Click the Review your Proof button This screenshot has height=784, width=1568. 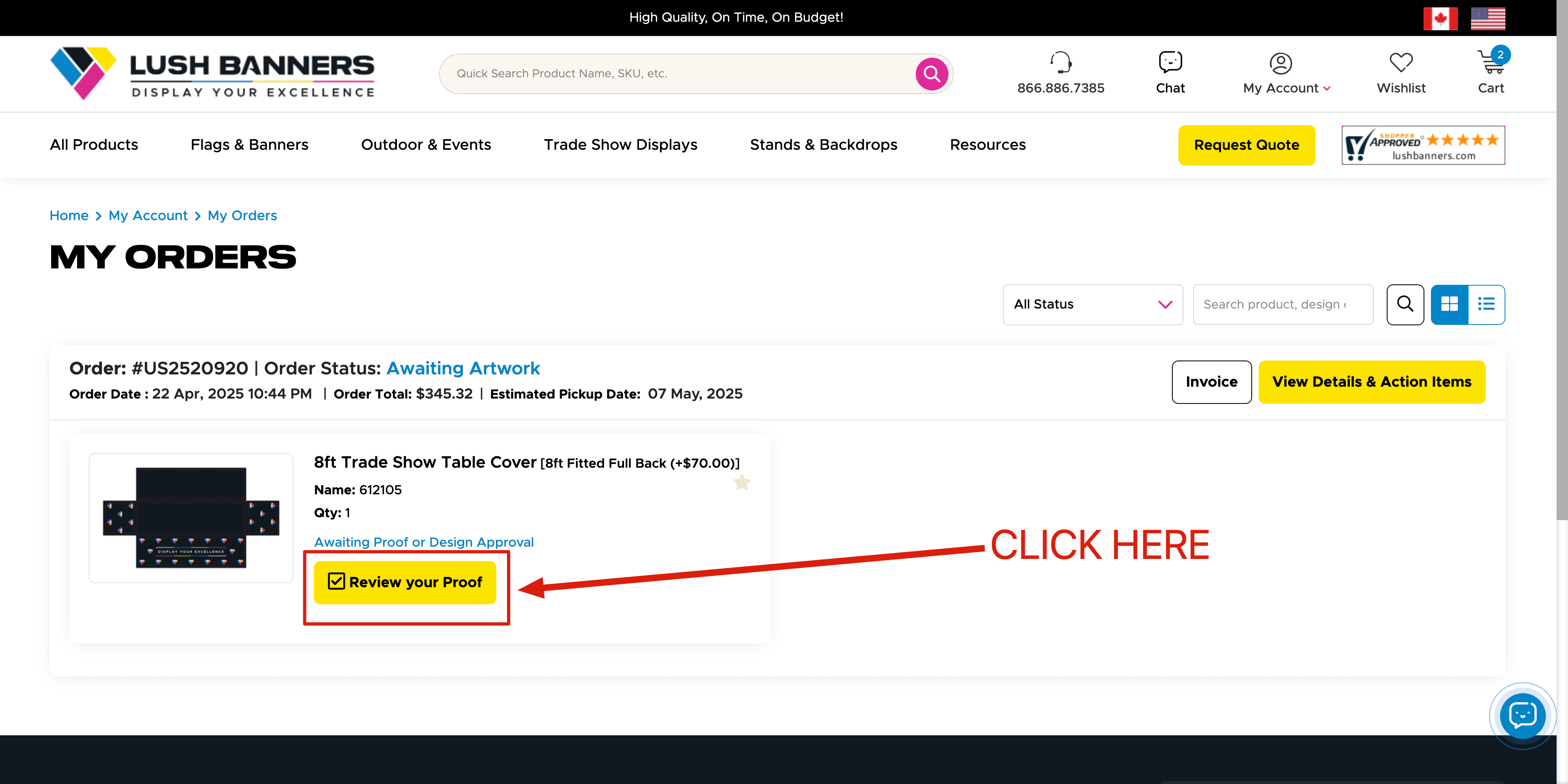tap(405, 583)
